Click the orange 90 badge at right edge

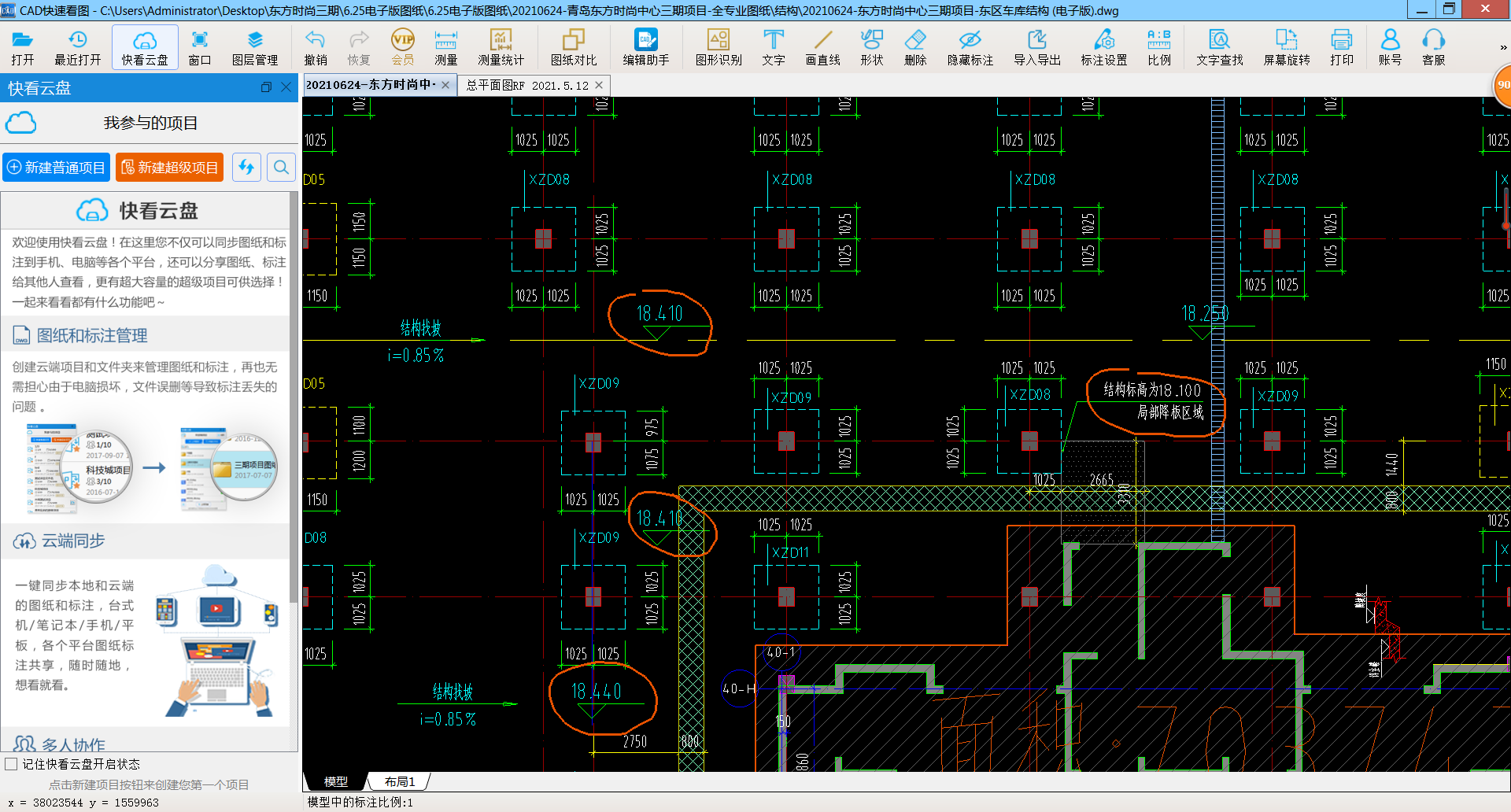pyautogui.click(x=1502, y=85)
